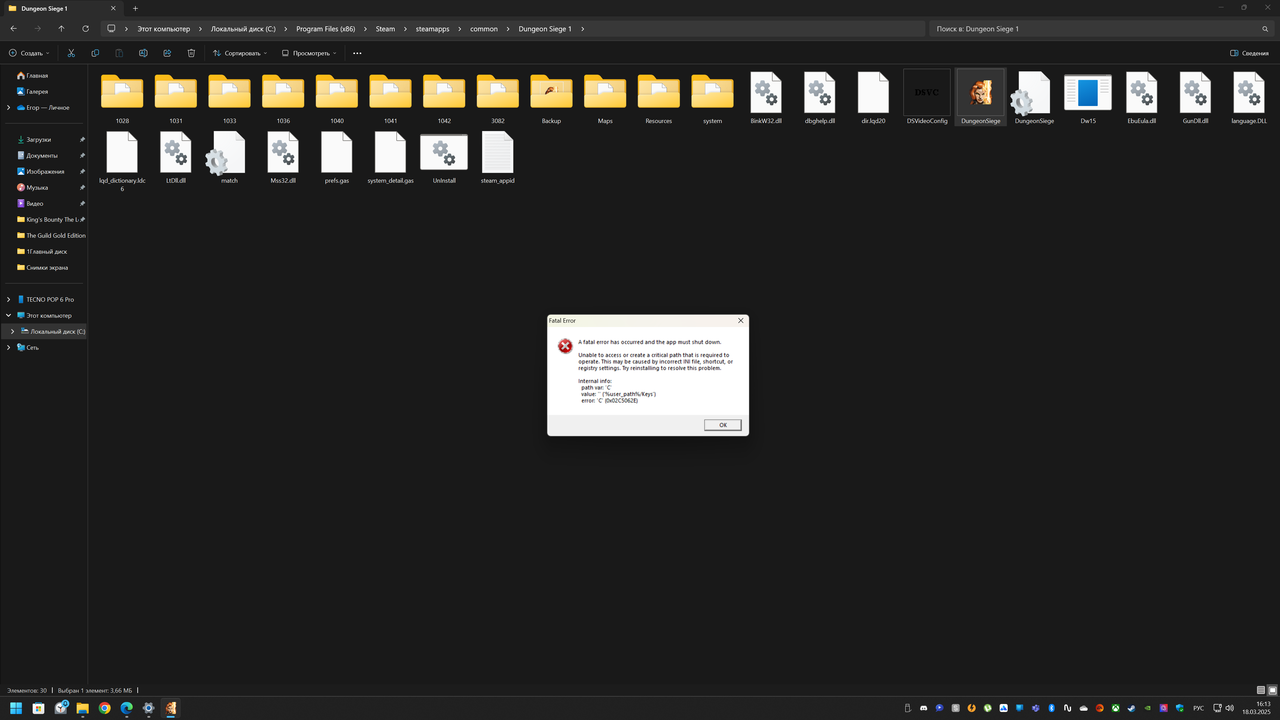Open the three-dot more options menu

pos(357,53)
